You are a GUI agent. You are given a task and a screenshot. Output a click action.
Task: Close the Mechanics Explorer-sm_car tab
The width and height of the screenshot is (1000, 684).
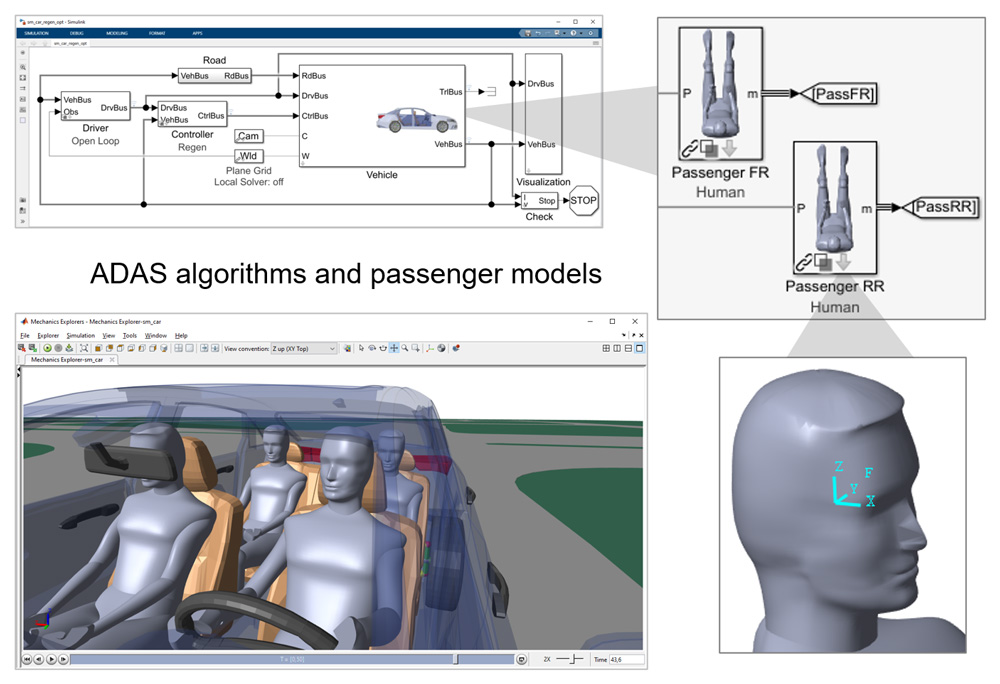pos(111,358)
